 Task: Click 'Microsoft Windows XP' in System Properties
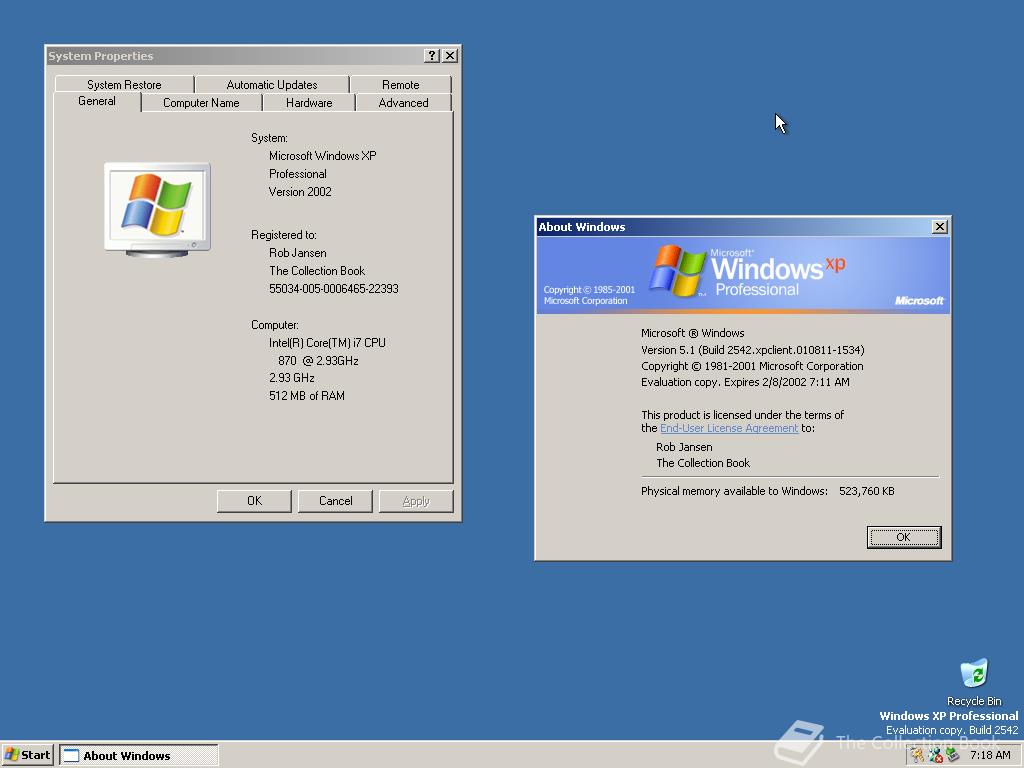(x=323, y=156)
